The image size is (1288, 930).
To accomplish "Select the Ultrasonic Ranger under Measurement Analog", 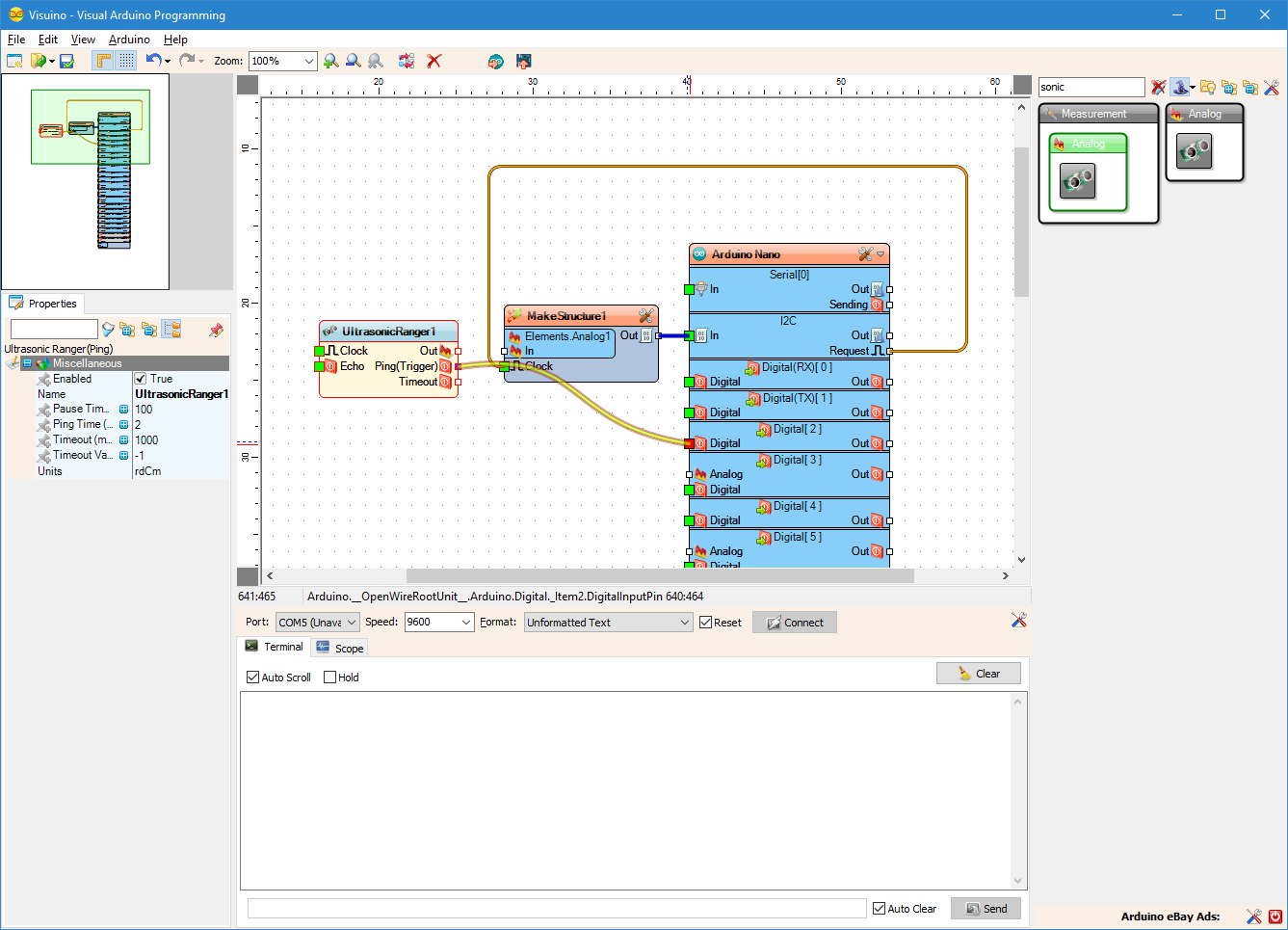I will tap(1078, 180).
